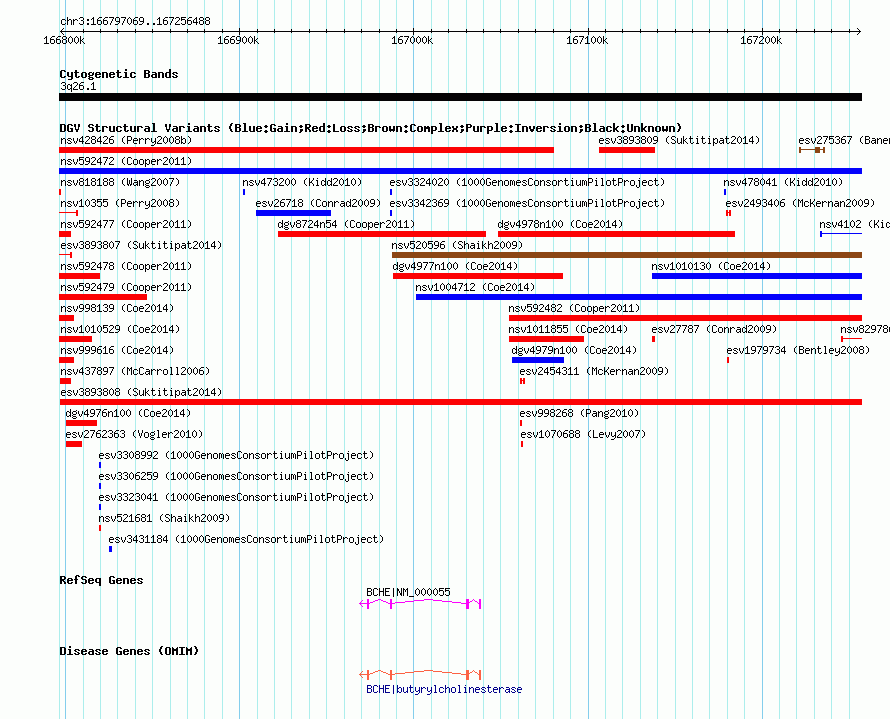Select the esv26718 (Conrad2009) blue bar
The image size is (890, 719).
293,213
